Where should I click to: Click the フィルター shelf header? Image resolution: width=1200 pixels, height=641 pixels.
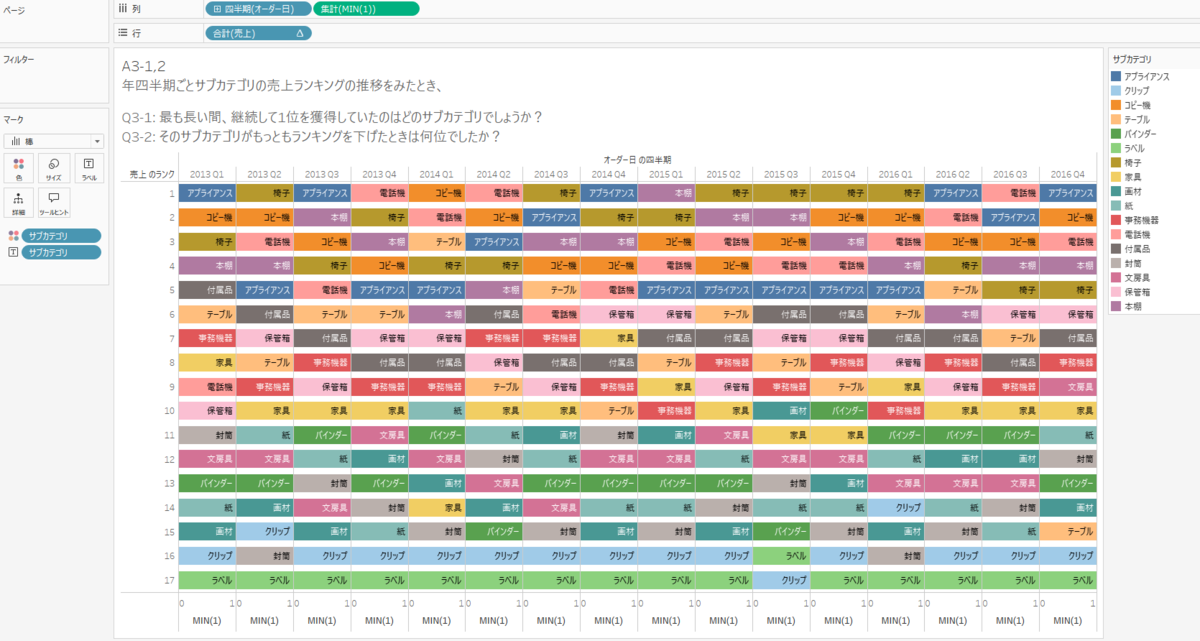click(x=20, y=60)
